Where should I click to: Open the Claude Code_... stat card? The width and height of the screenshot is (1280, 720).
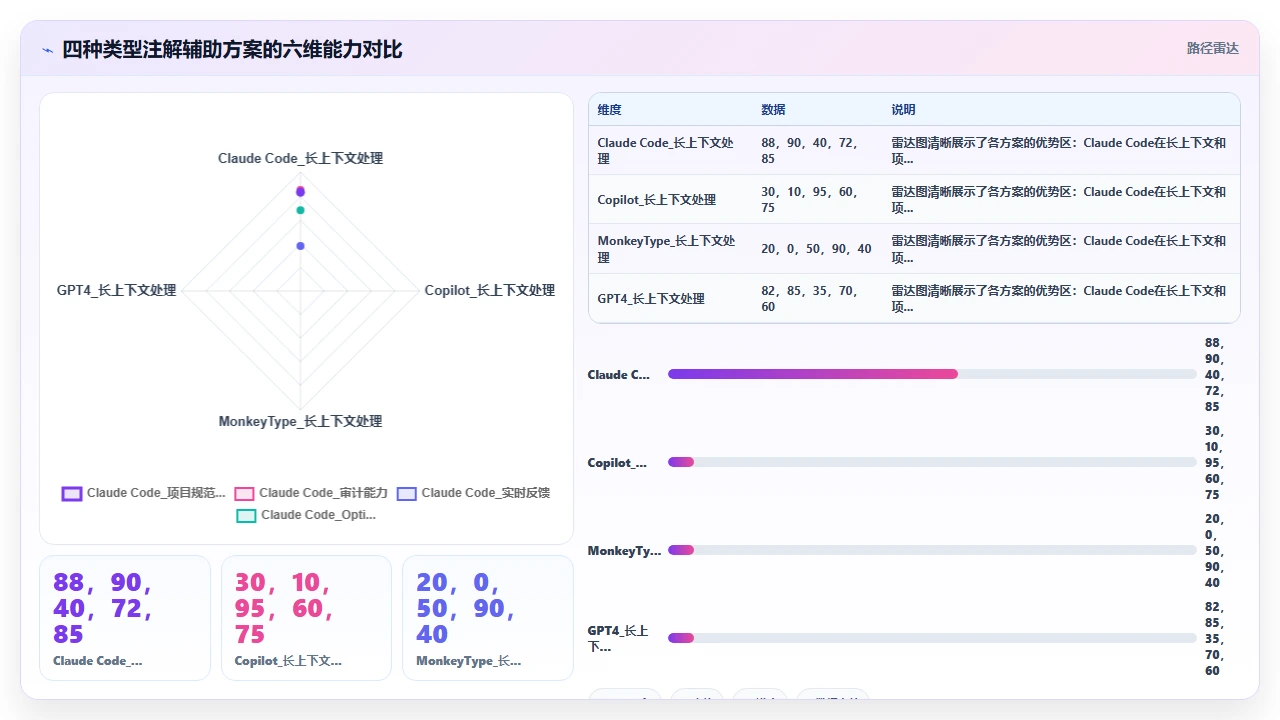[125, 618]
